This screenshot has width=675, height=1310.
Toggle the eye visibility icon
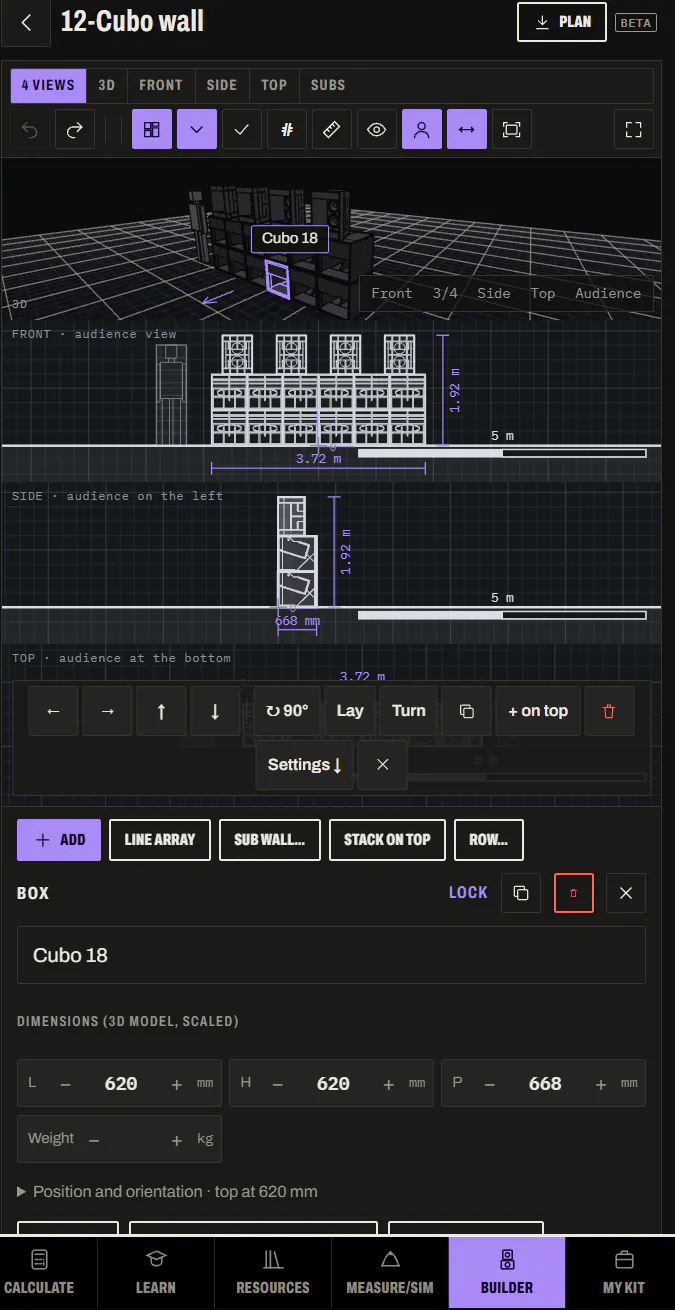377,130
